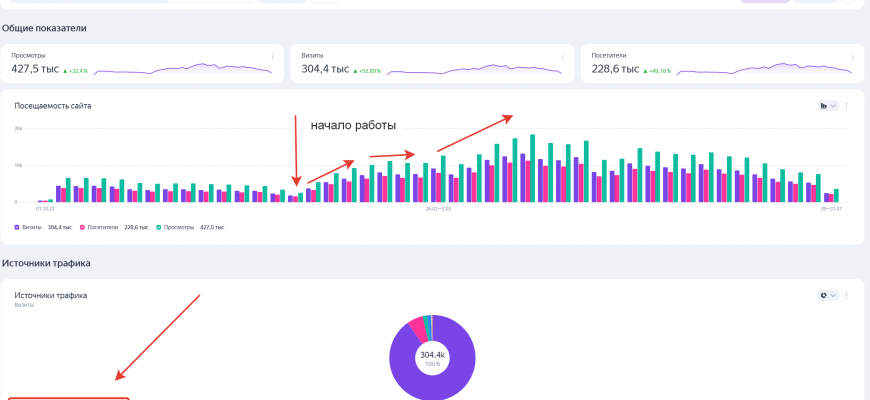Open the Посетители widget three-dot menu

click(x=851, y=56)
